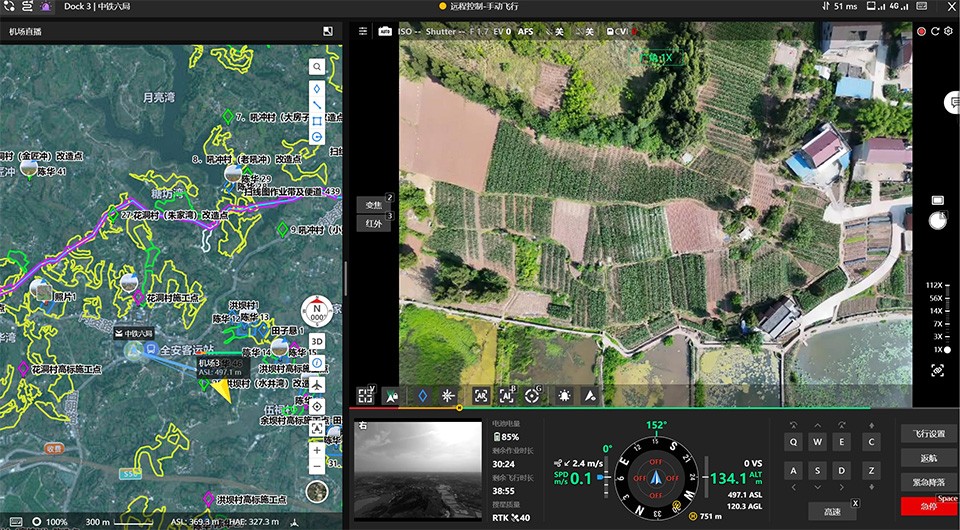Refresh the live camera stream
The image size is (960, 530).
point(935,31)
